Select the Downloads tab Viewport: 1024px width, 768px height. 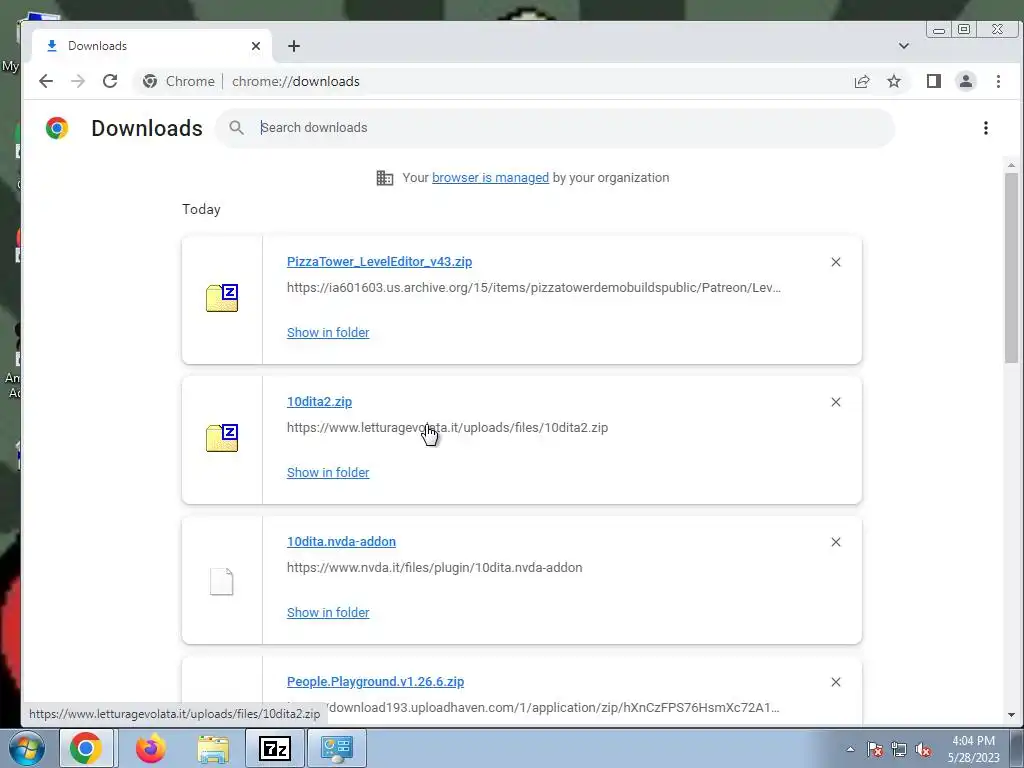click(x=150, y=46)
